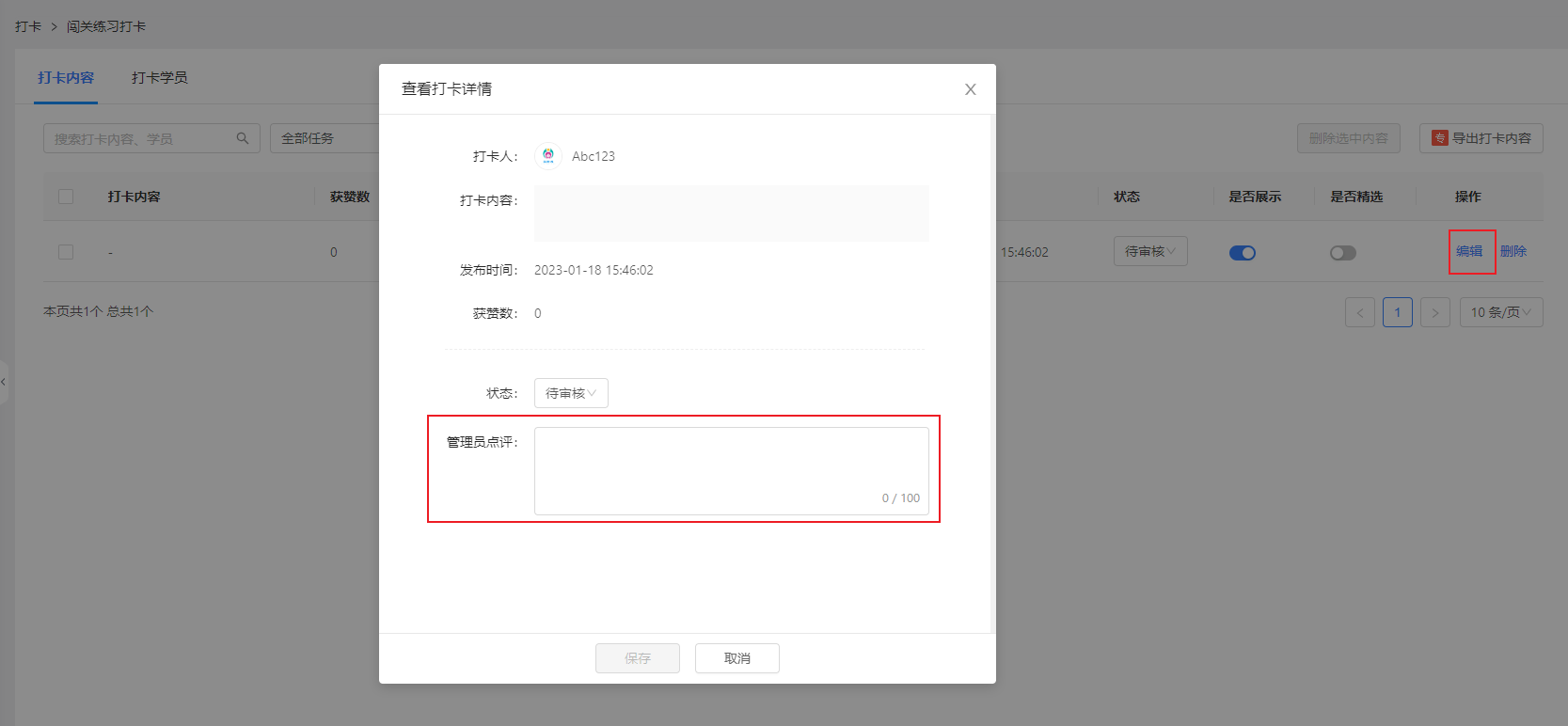
Task: Toggle the 是否展示 switch
Action: (1243, 252)
